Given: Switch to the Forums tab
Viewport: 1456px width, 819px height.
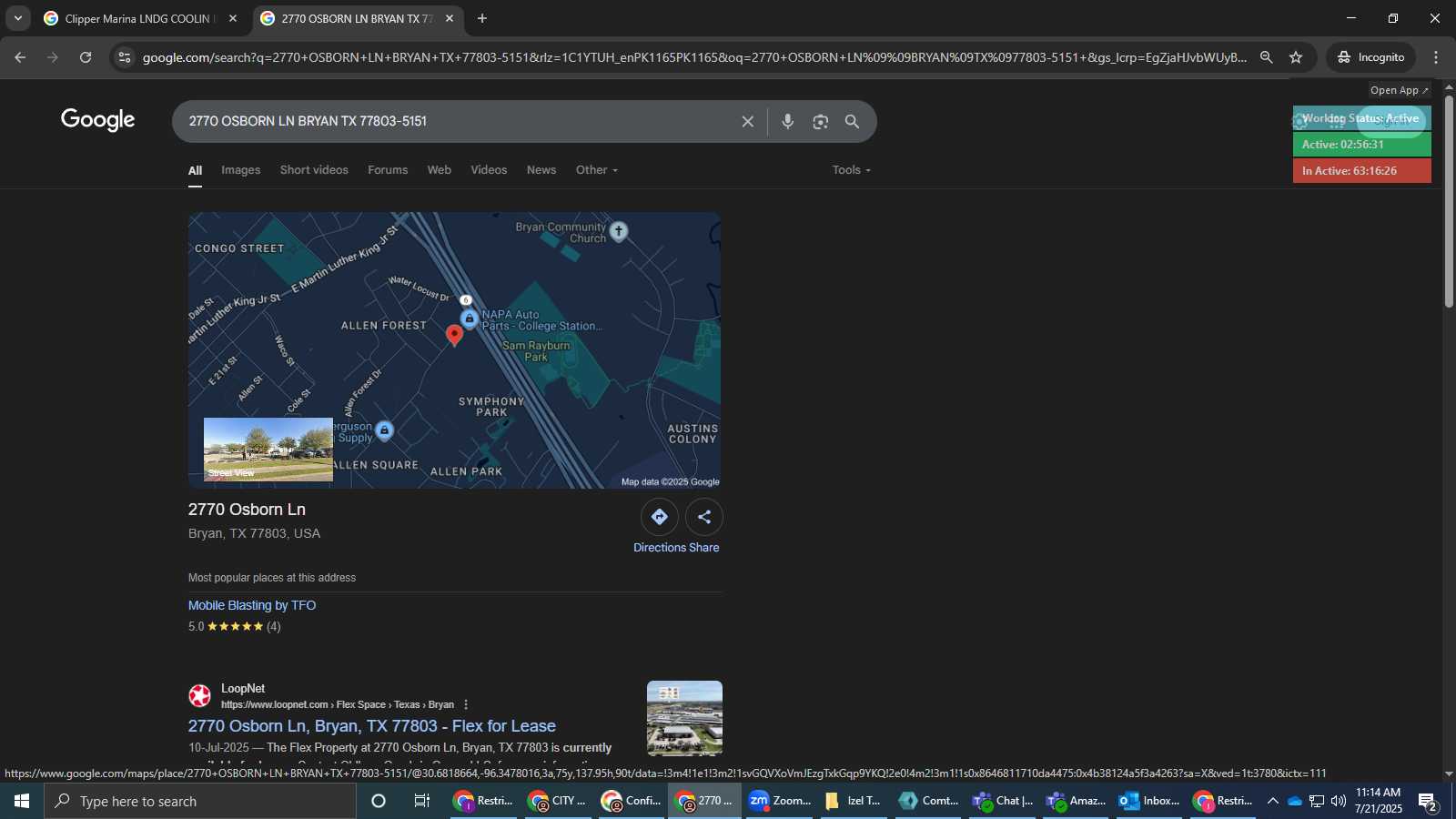Looking at the screenshot, I should click(x=388, y=170).
